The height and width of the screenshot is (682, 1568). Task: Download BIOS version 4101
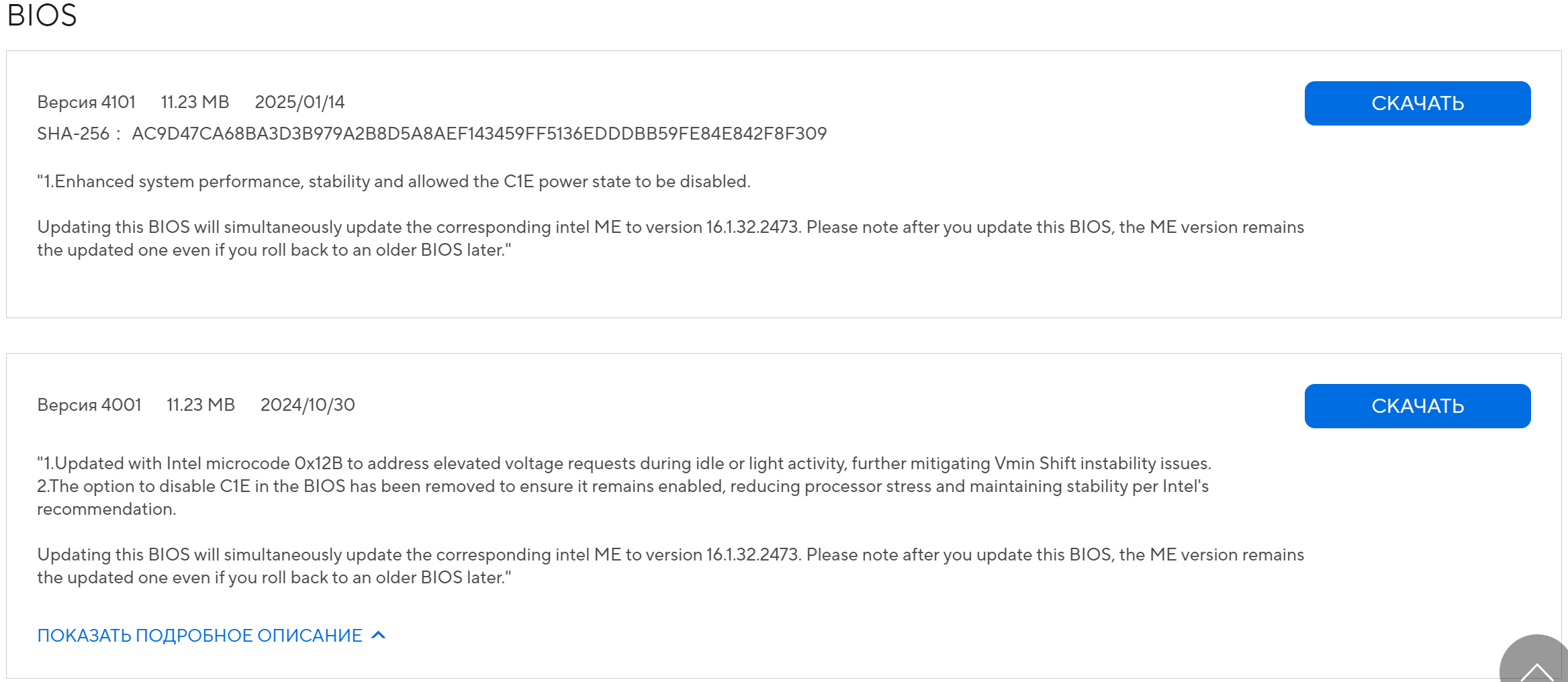[x=1417, y=103]
